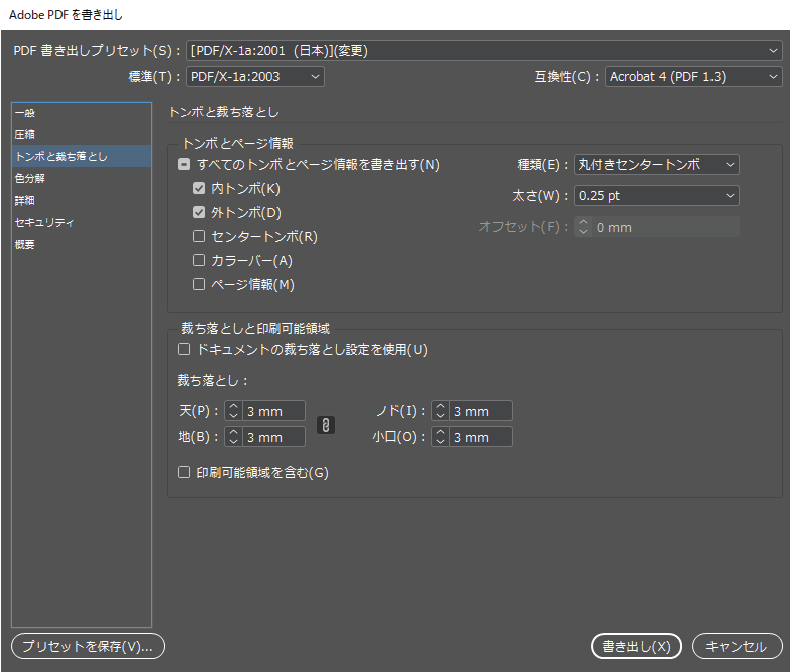This screenshot has height=672, width=790.
Task: Select 圧縮 in the side list
Action: (81, 135)
